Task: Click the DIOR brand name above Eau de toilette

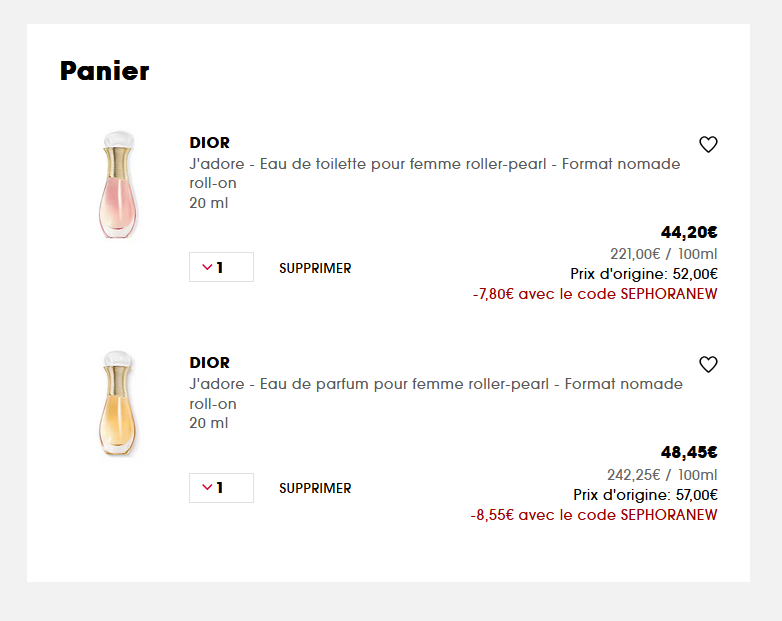Action: click(209, 143)
